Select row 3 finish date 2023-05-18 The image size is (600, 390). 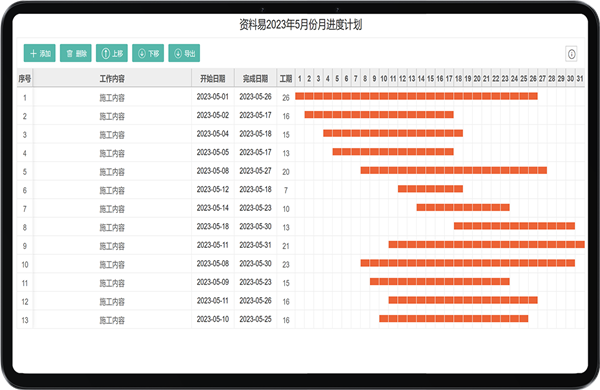pos(255,134)
